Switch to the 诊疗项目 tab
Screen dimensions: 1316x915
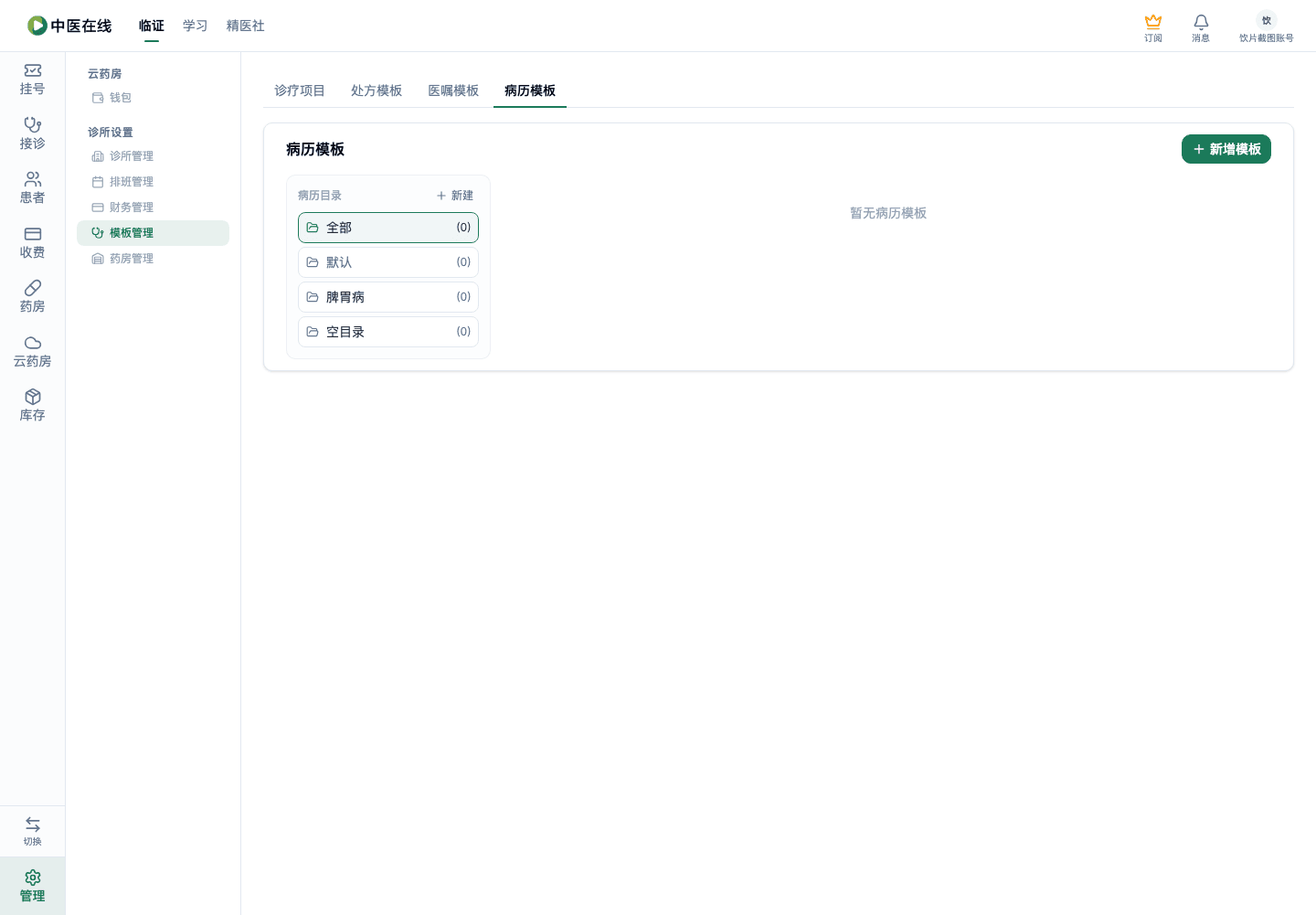coord(300,90)
